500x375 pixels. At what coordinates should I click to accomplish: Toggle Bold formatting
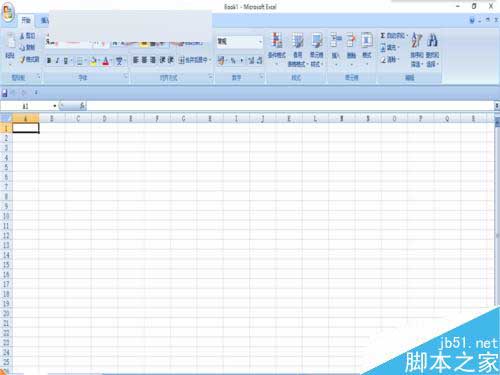pyautogui.click(x=49, y=61)
